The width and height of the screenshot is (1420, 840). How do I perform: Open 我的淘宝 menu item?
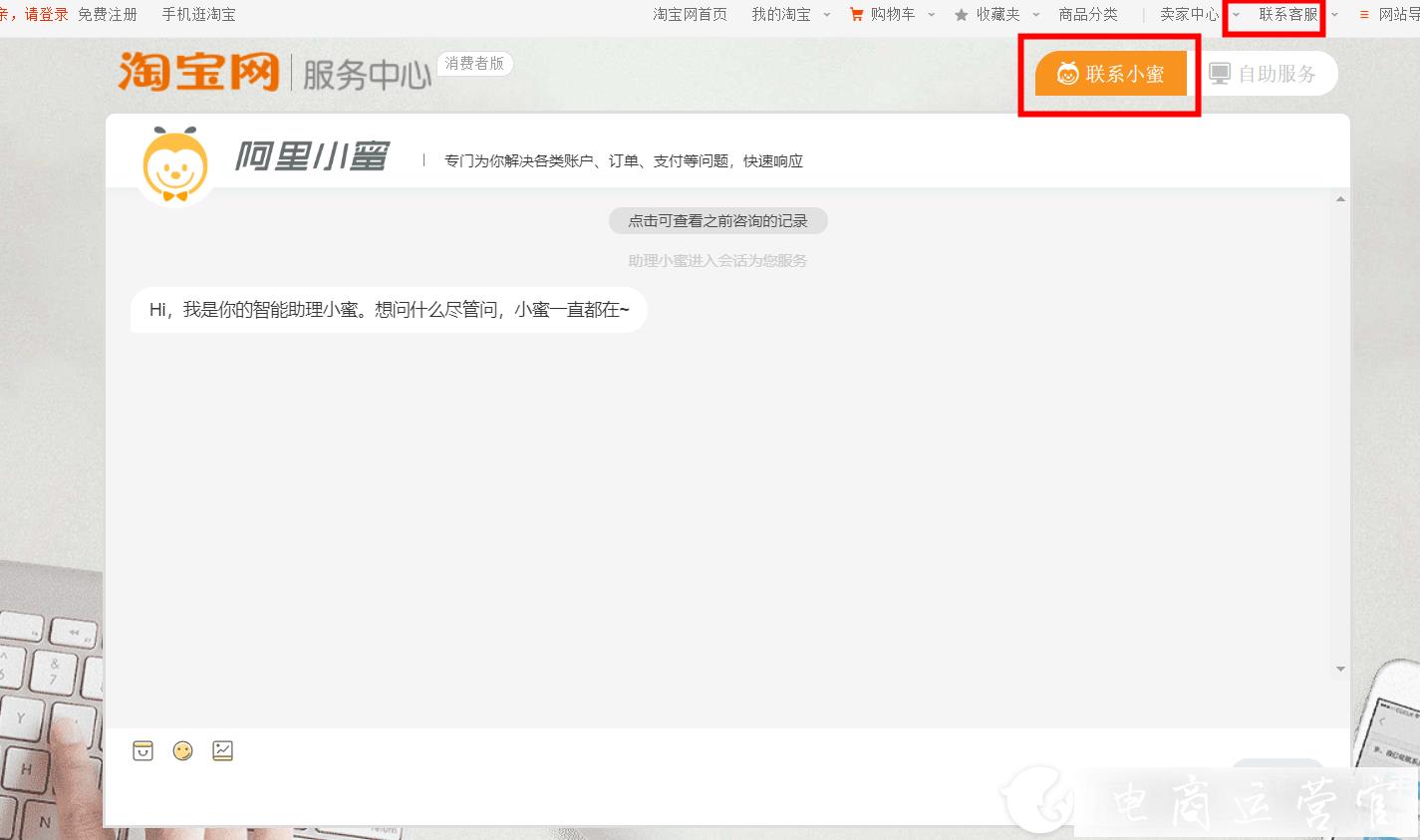coord(781,15)
